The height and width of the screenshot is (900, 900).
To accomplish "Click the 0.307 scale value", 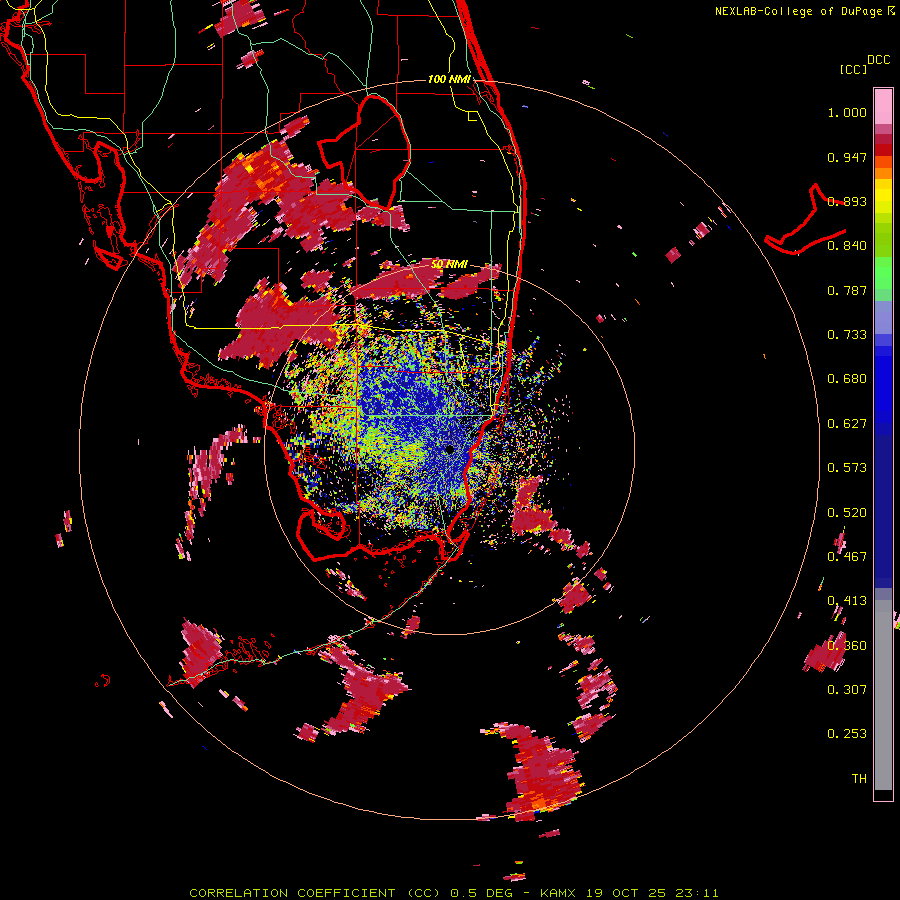I will coord(847,690).
